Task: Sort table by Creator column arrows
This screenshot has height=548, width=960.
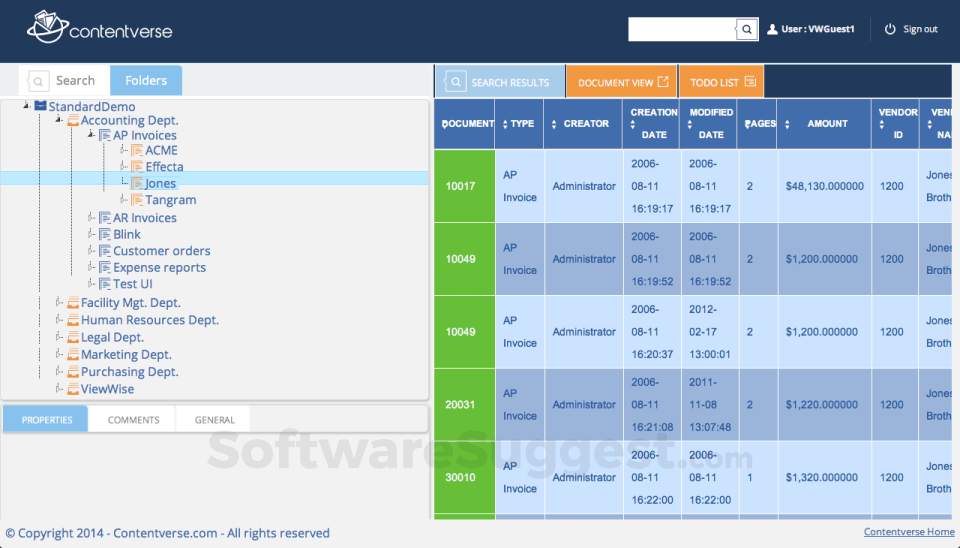Action: (553, 124)
